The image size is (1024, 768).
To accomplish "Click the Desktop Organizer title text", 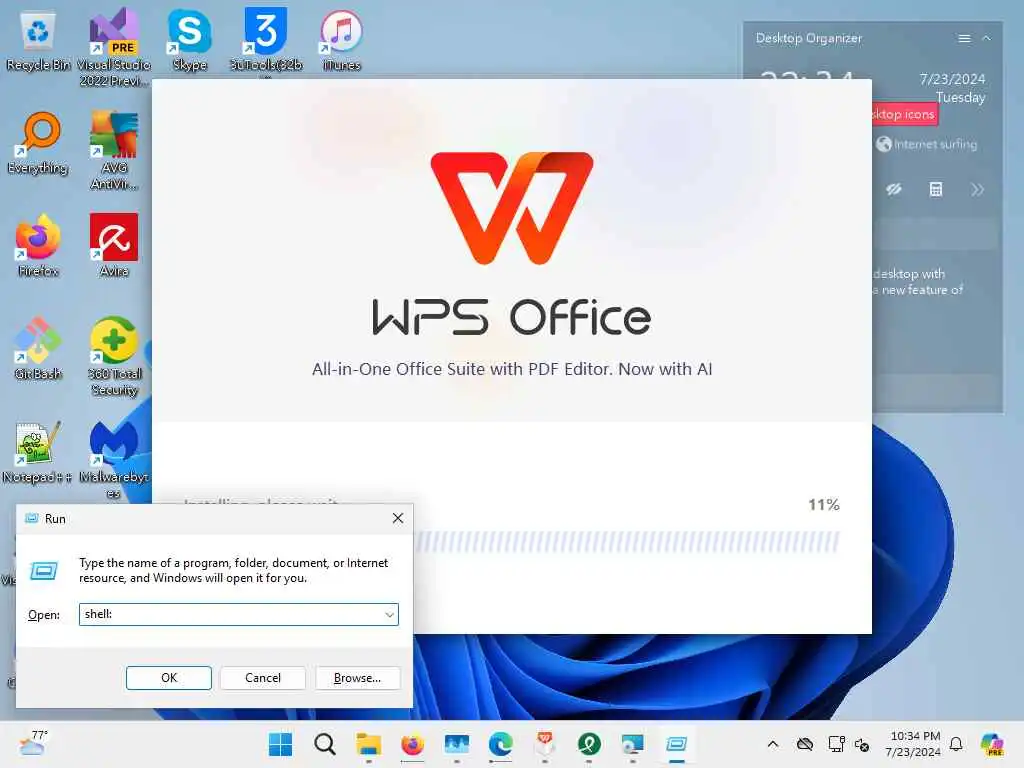I will point(808,39).
